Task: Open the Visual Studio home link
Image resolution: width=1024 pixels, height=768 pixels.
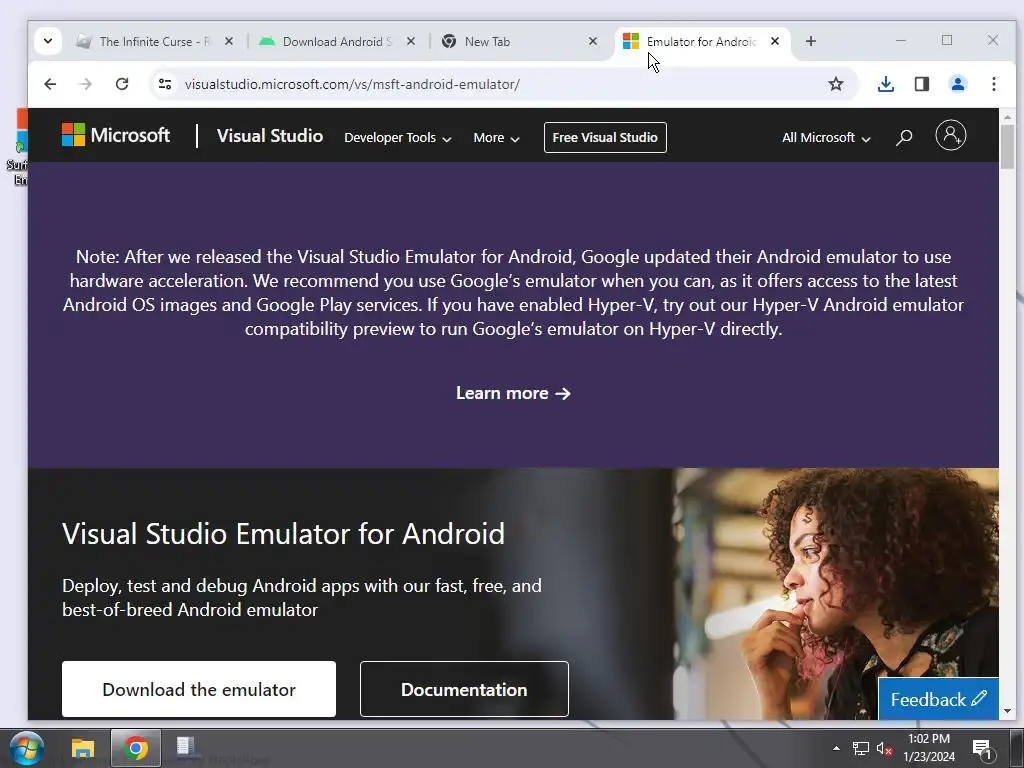Action: click(x=270, y=136)
